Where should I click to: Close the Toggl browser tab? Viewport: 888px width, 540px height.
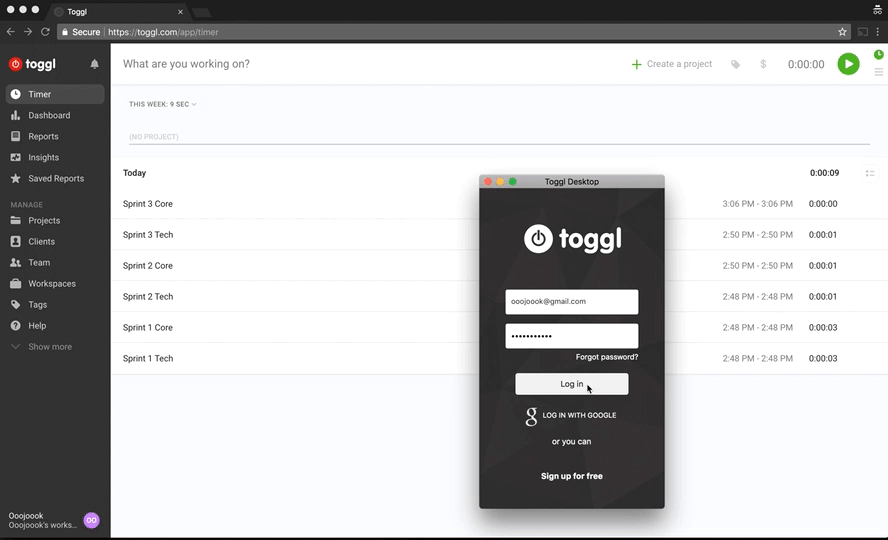[180, 11]
